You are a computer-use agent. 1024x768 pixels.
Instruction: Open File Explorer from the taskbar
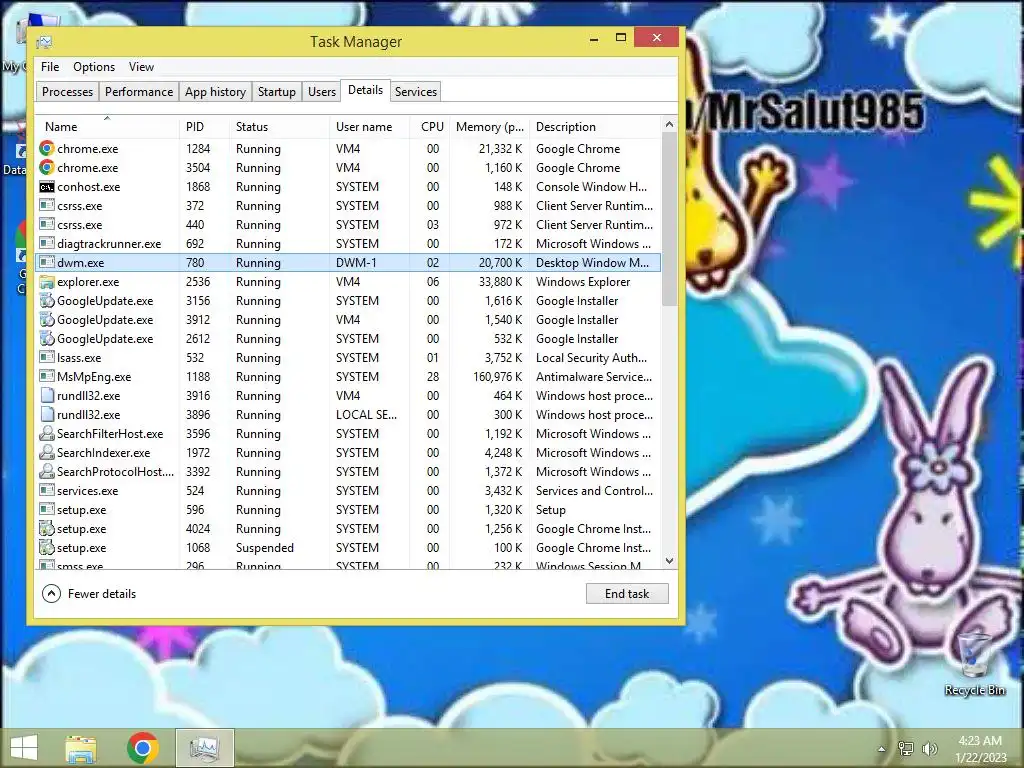pos(81,748)
